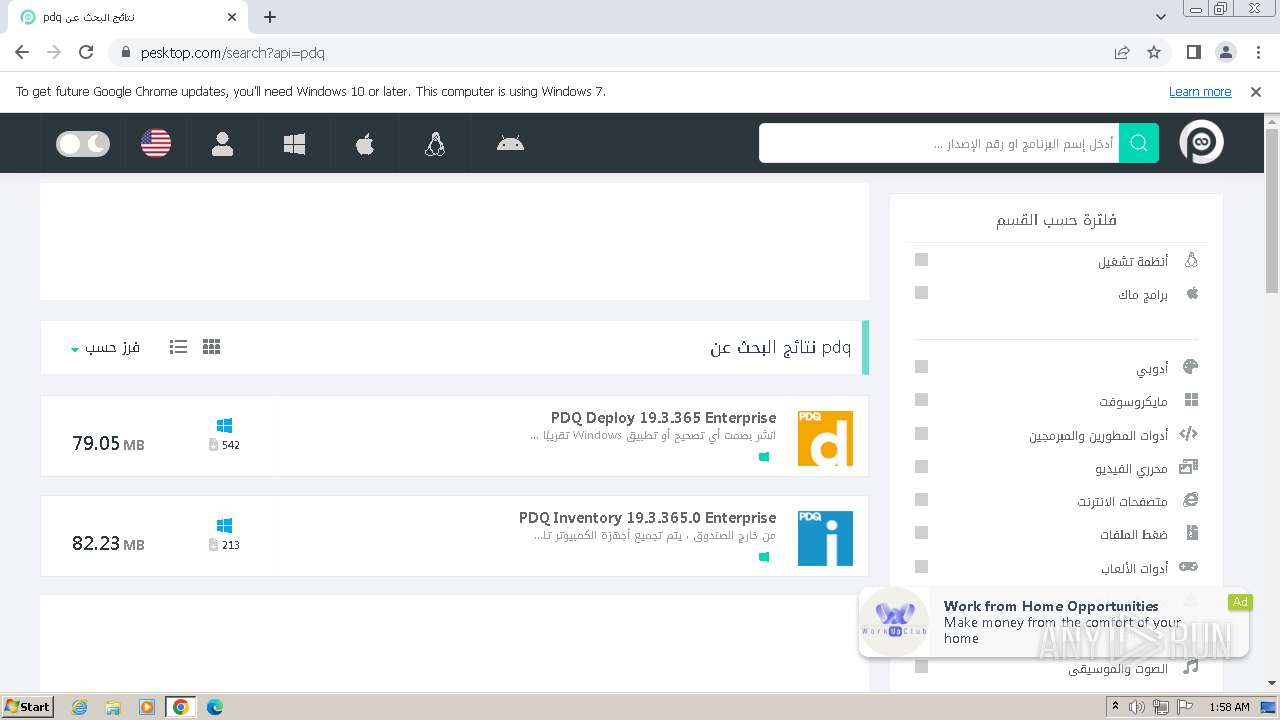Open a new browser tab
The image size is (1280, 720).
[x=270, y=17]
